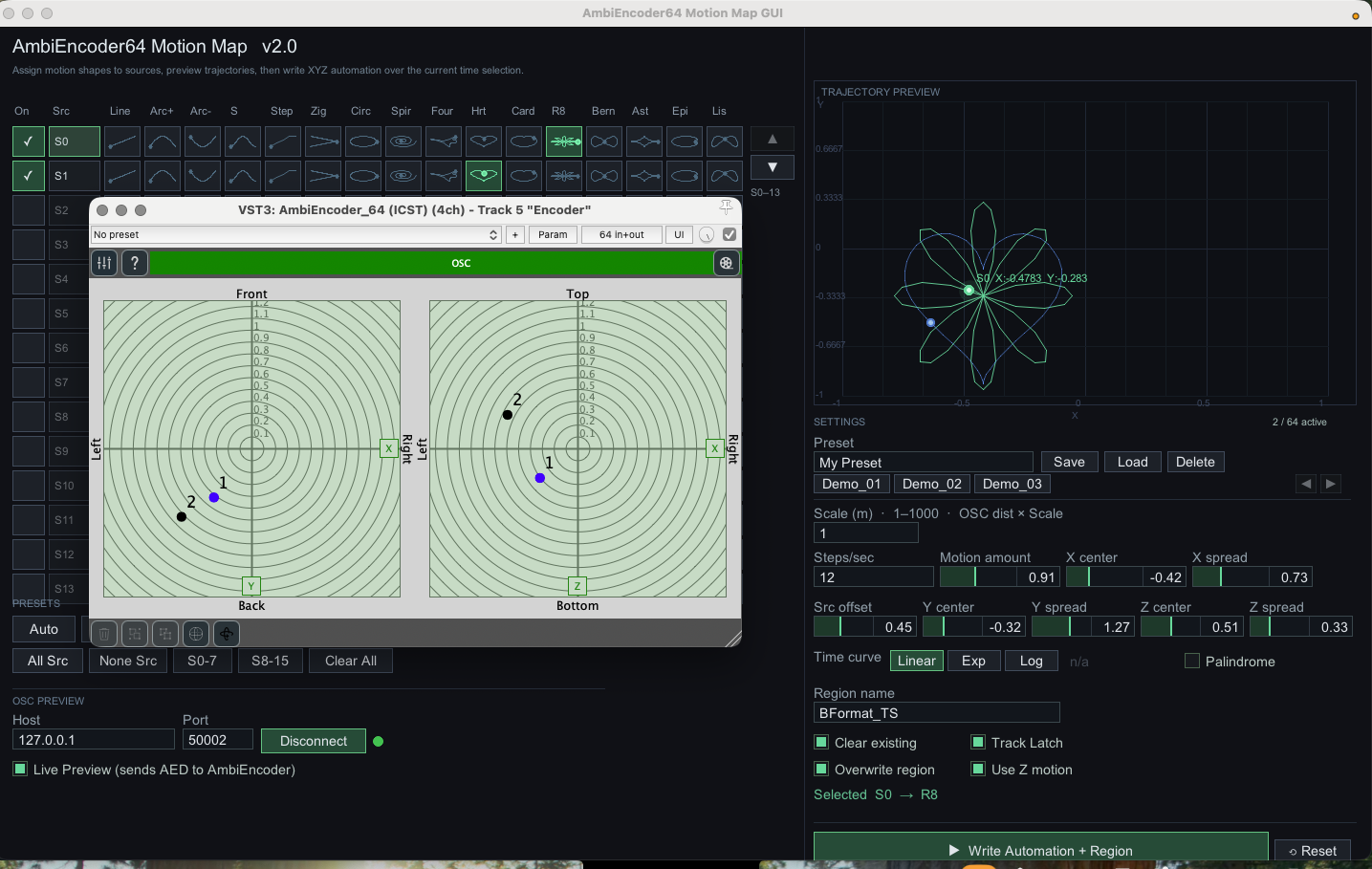Load Demo_02 preset
1372x869 pixels.
tap(932, 484)
